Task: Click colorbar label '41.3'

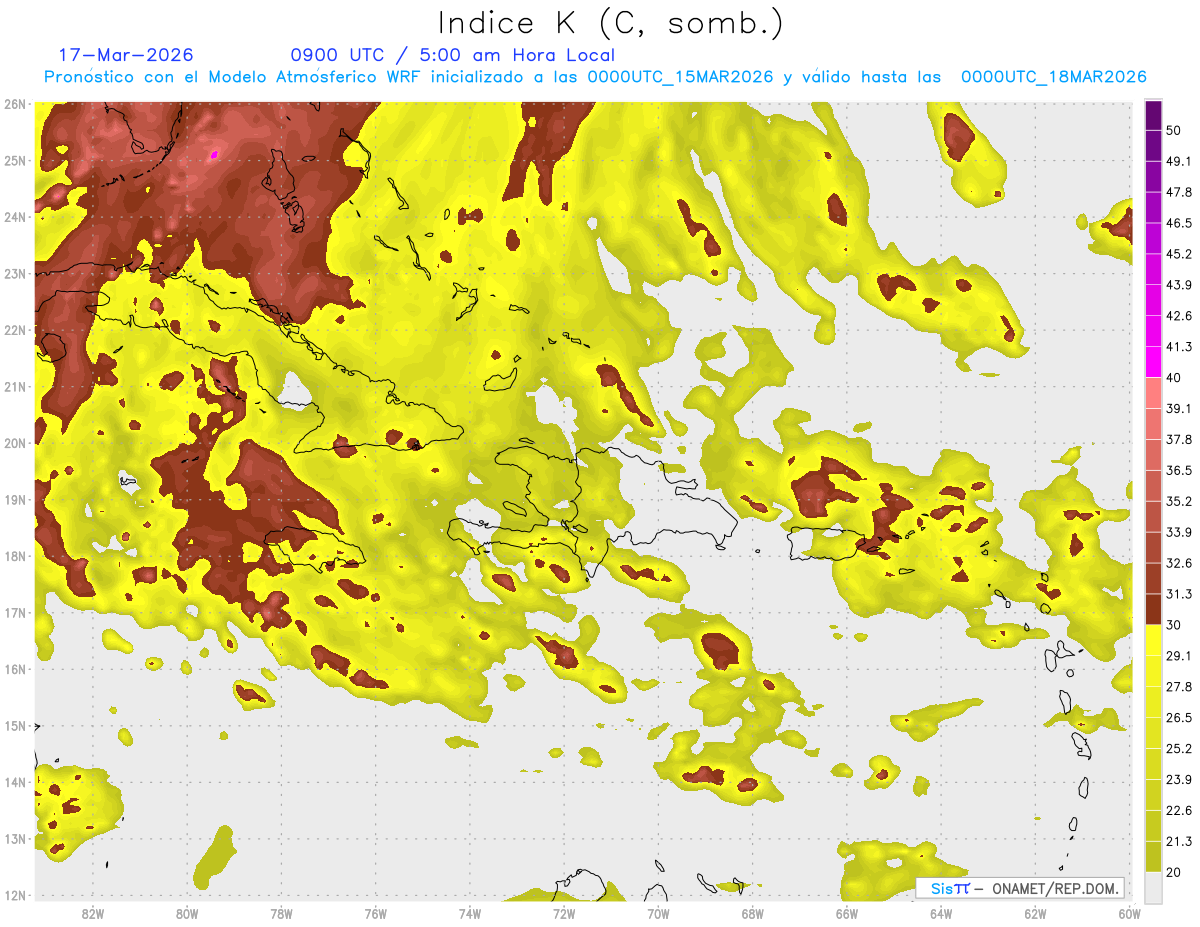Action: pyautogui.click(x=1179, y=347)
